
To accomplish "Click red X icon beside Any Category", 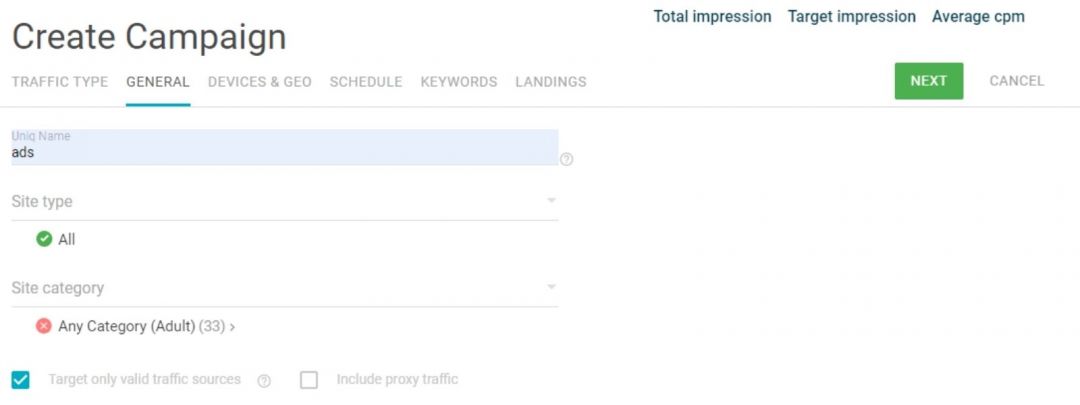I will (x=44, y=326).
